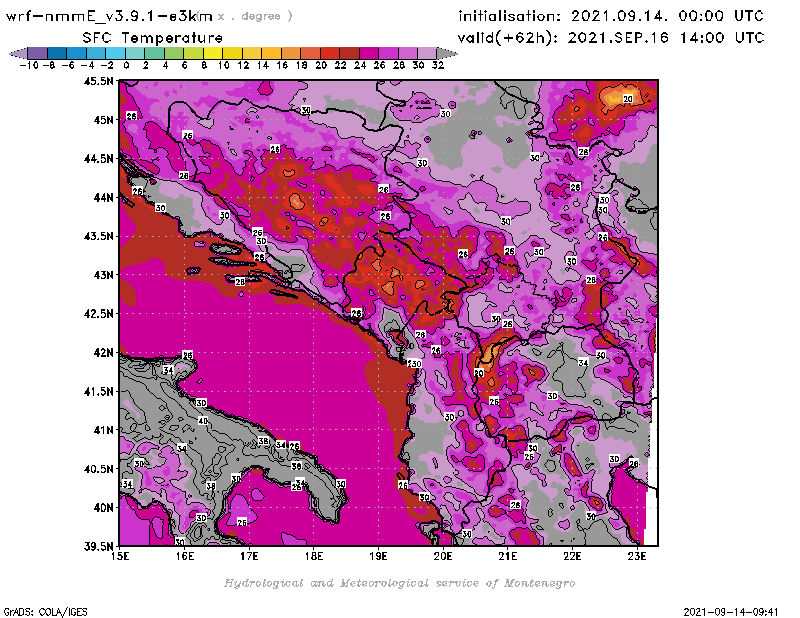Click the '42N' latitude axis label
Screen dimensions: 800x618
coord(103,353)
